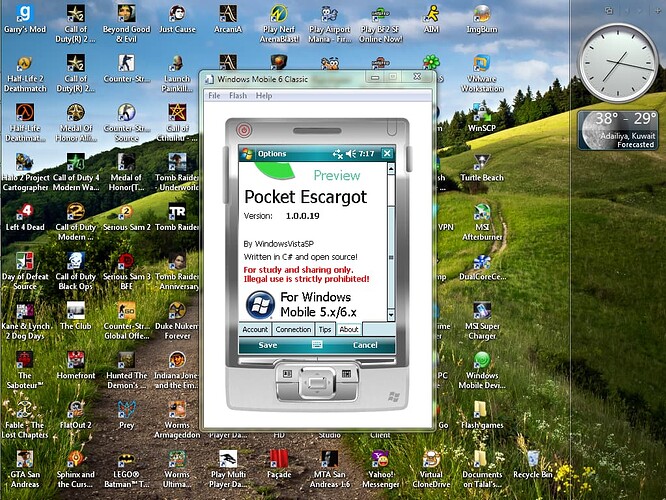Open Just Cause desktop shortcut
This screenshot has width=666, height=500.
coord(177,19)
